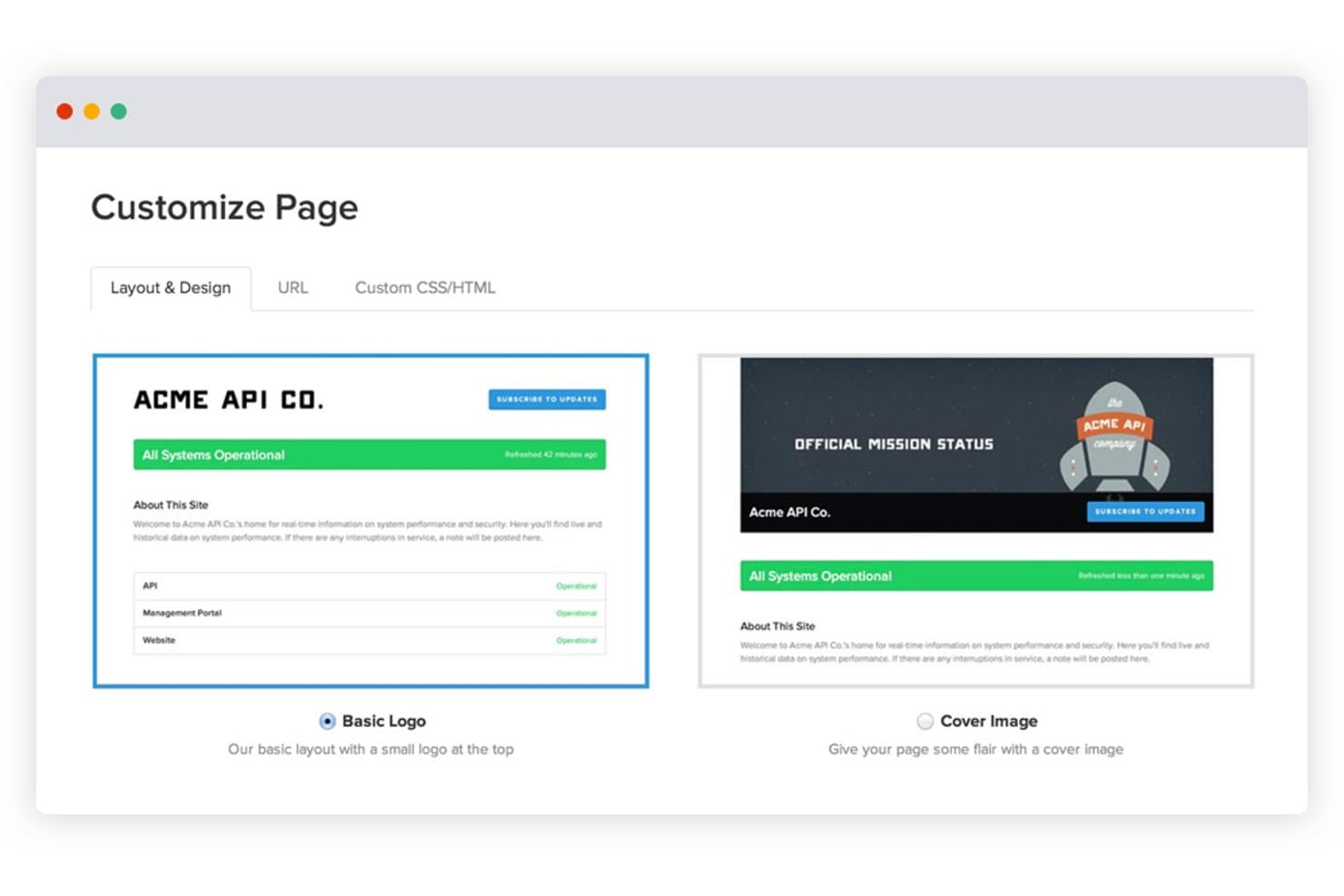Click 'Basic Logo' label text
This screenshot has height=896, width=1344.
384,722
